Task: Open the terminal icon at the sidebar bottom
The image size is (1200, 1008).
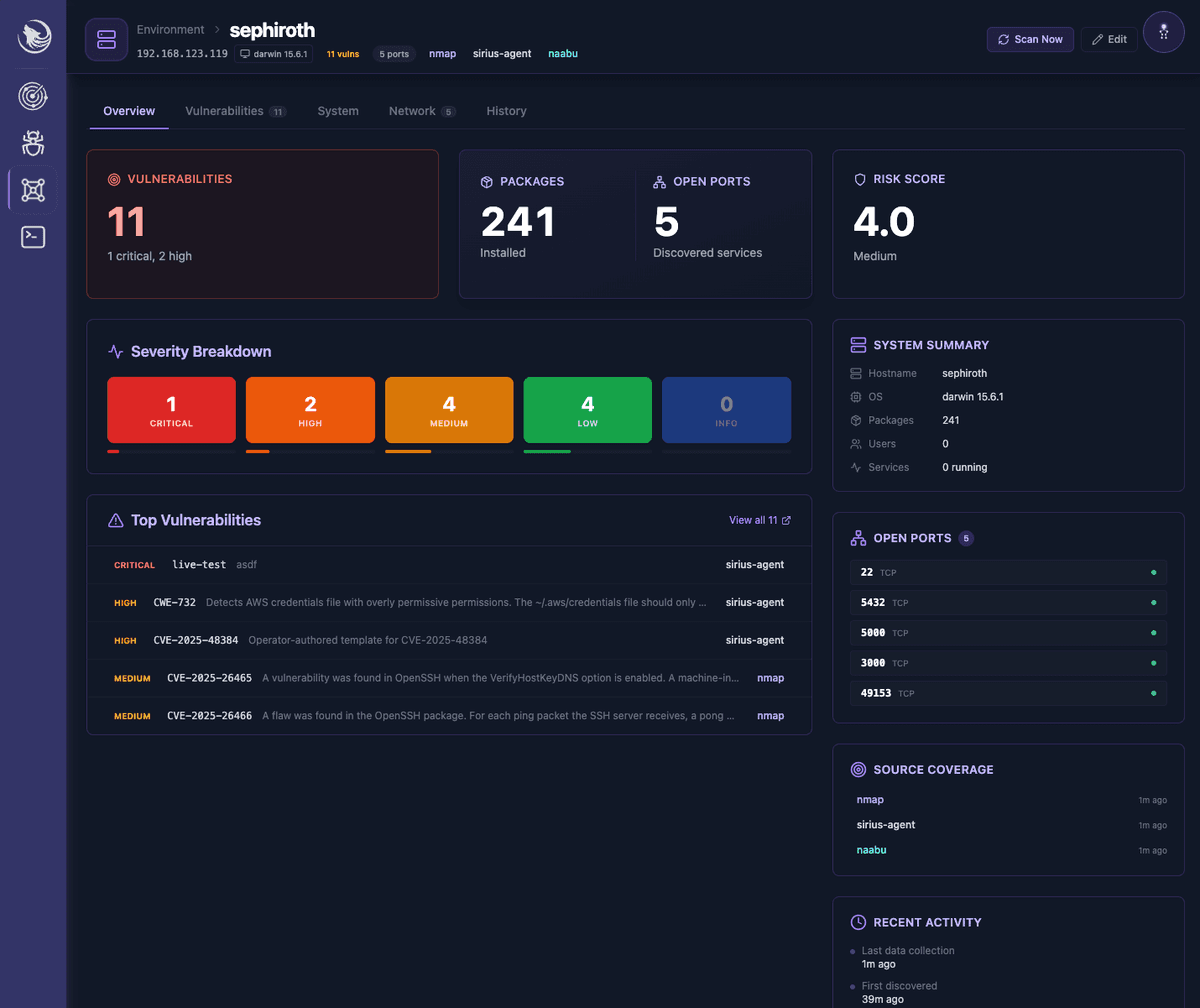Action: [32, 236]
